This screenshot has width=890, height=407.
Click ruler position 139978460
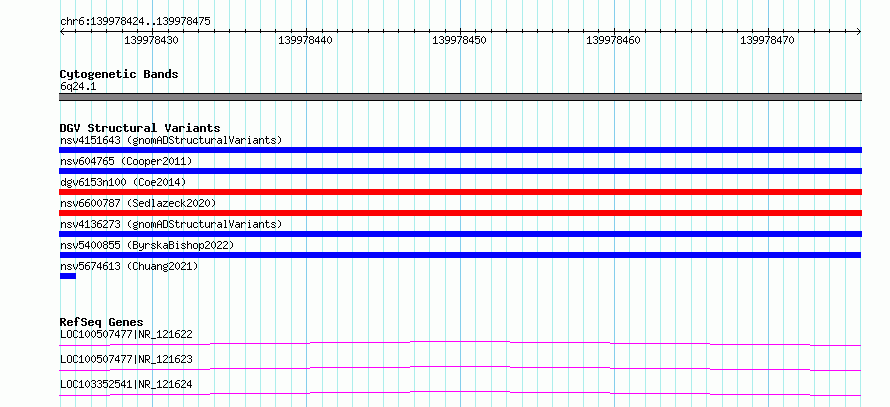pos(613,40)
